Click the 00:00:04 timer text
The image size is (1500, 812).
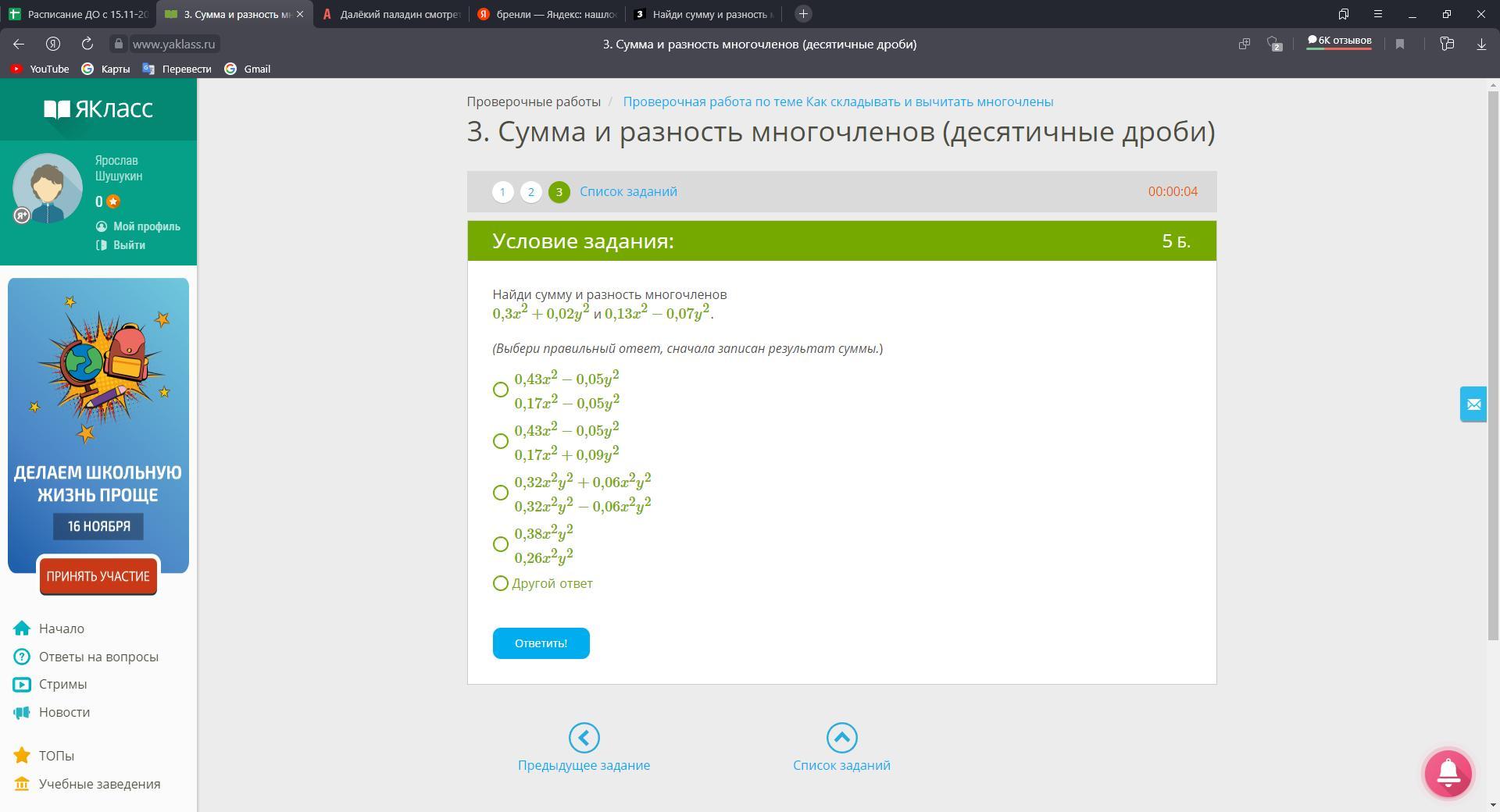pos(1173,192)
